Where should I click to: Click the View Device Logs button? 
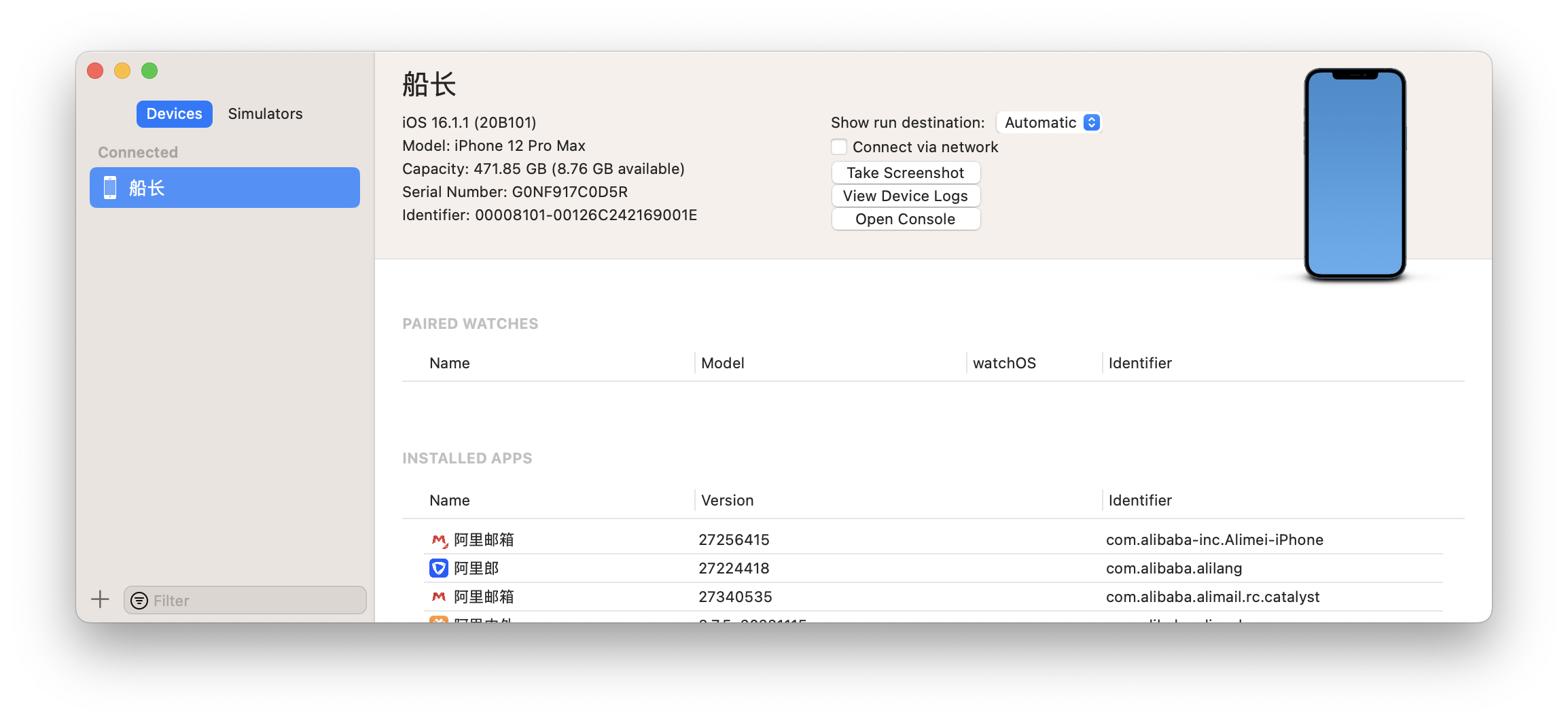[x=906, y=196]
